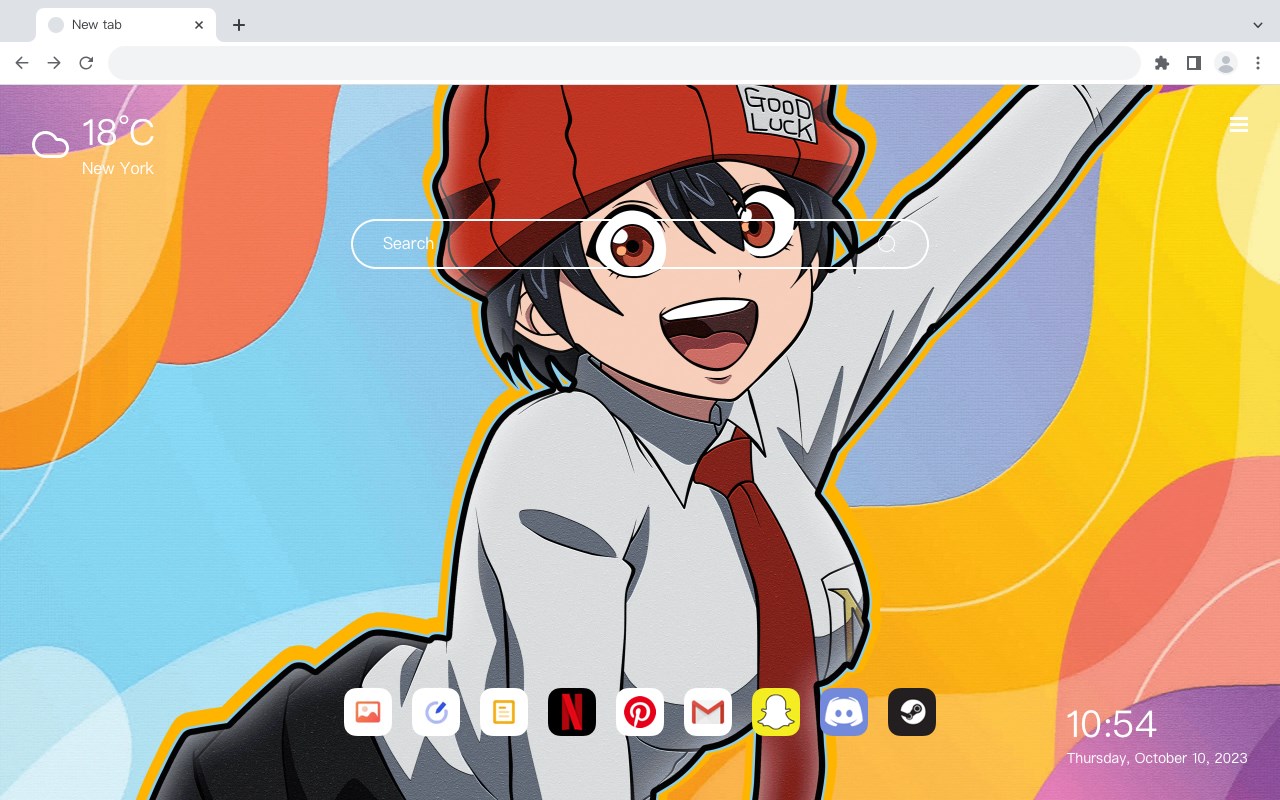Open the yellow notes shortcut
The width and height of the screenshot is (1280, 800).
pos(504,712)
